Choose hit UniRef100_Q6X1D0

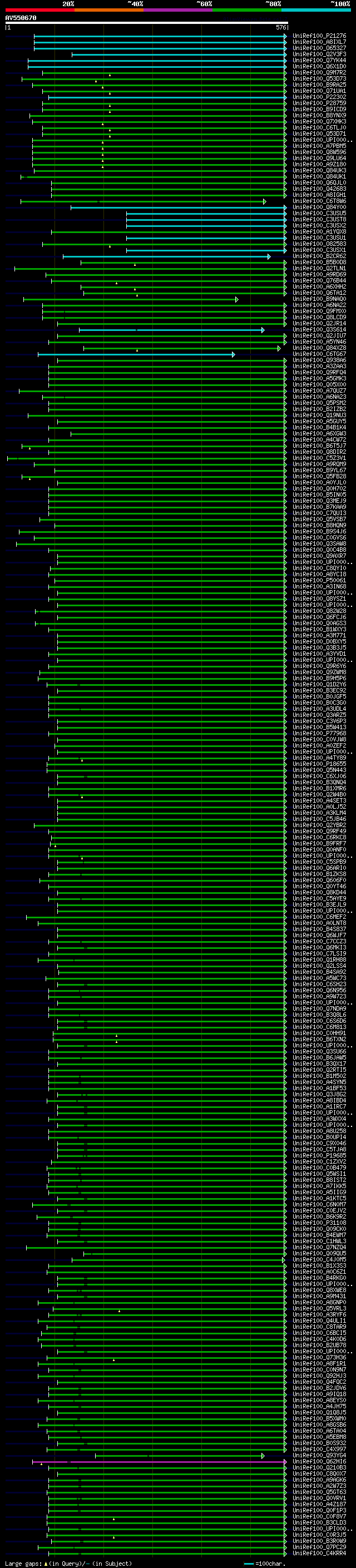319,66
